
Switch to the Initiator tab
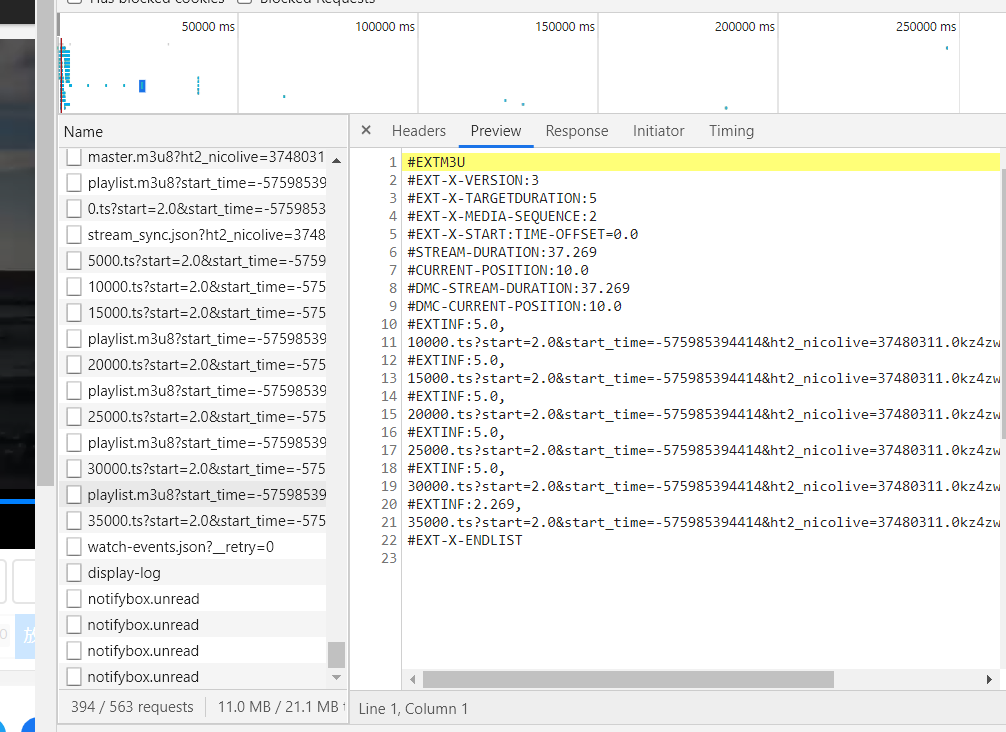pyautogui.click(x=658, y=131)
